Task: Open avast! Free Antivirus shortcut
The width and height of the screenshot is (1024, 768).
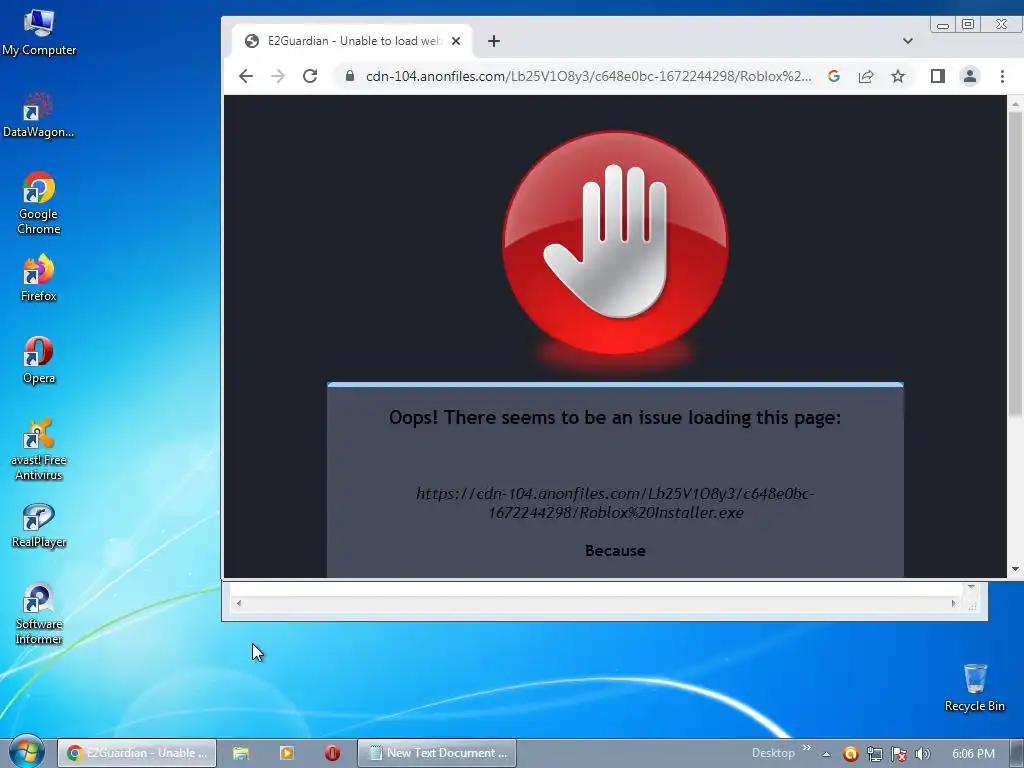Action: click(39, 449)
